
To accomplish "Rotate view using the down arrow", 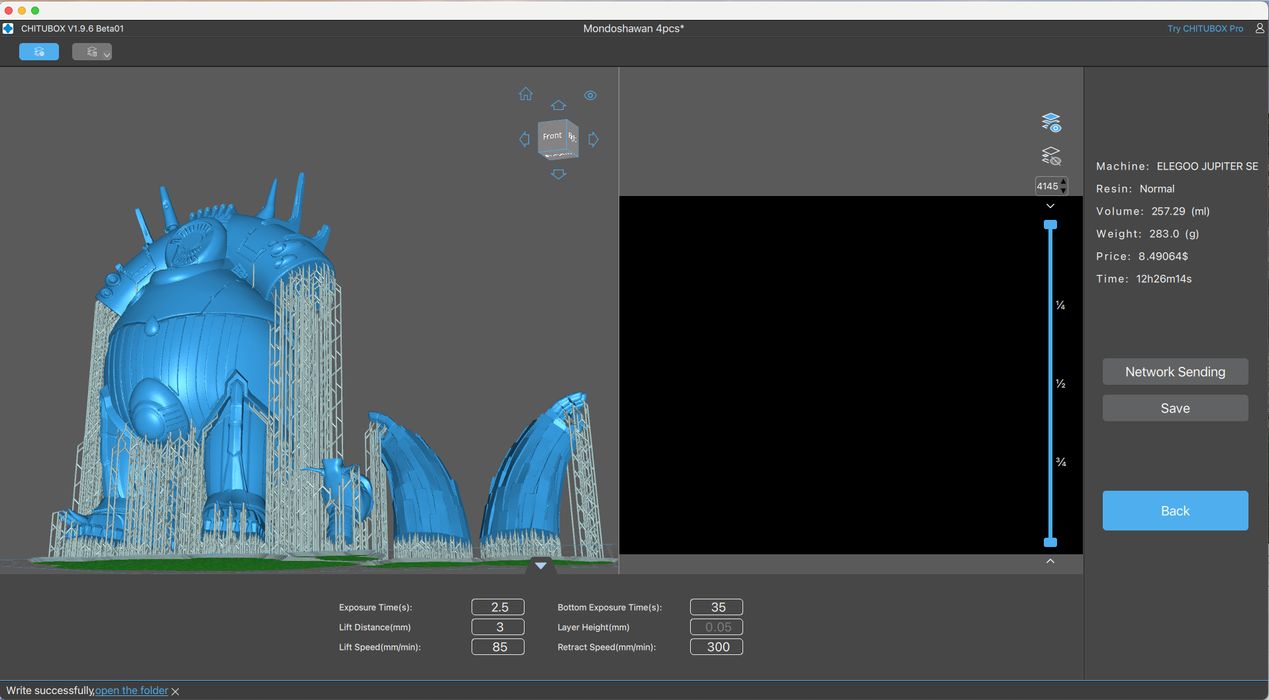I will coord(558,174).
